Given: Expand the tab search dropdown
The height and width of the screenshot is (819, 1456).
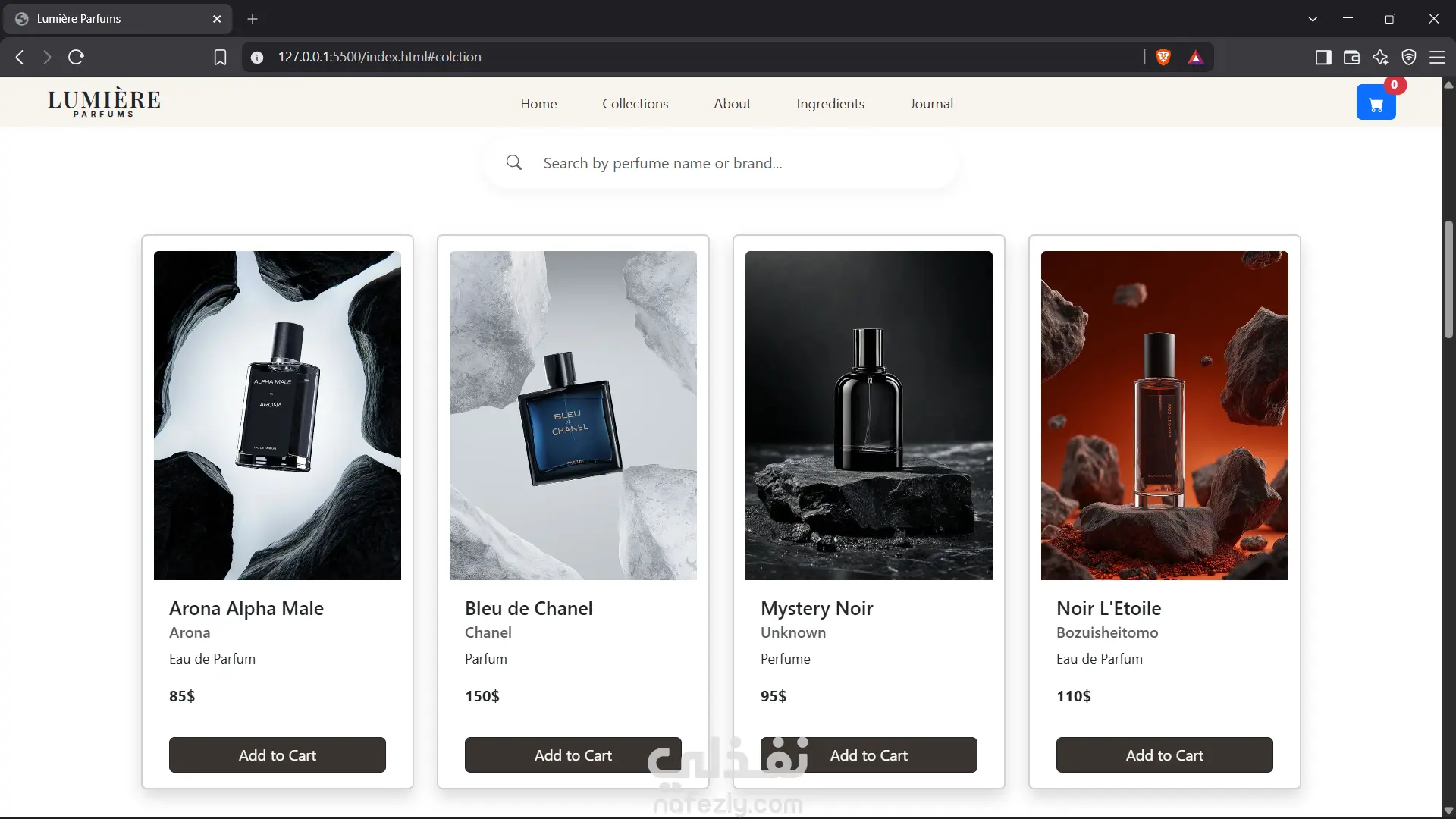Looking at the screenshot, I should [x=1313, y=19].
